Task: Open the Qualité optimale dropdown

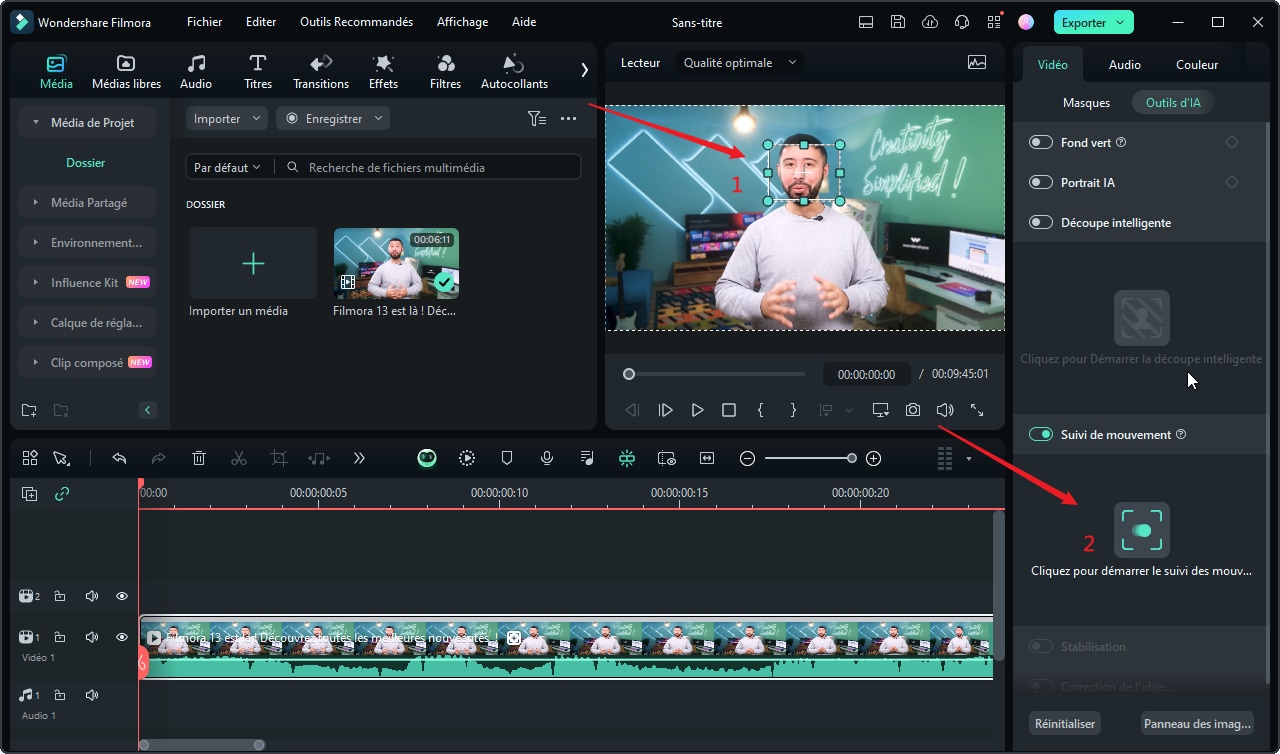Action: point(740,62)
